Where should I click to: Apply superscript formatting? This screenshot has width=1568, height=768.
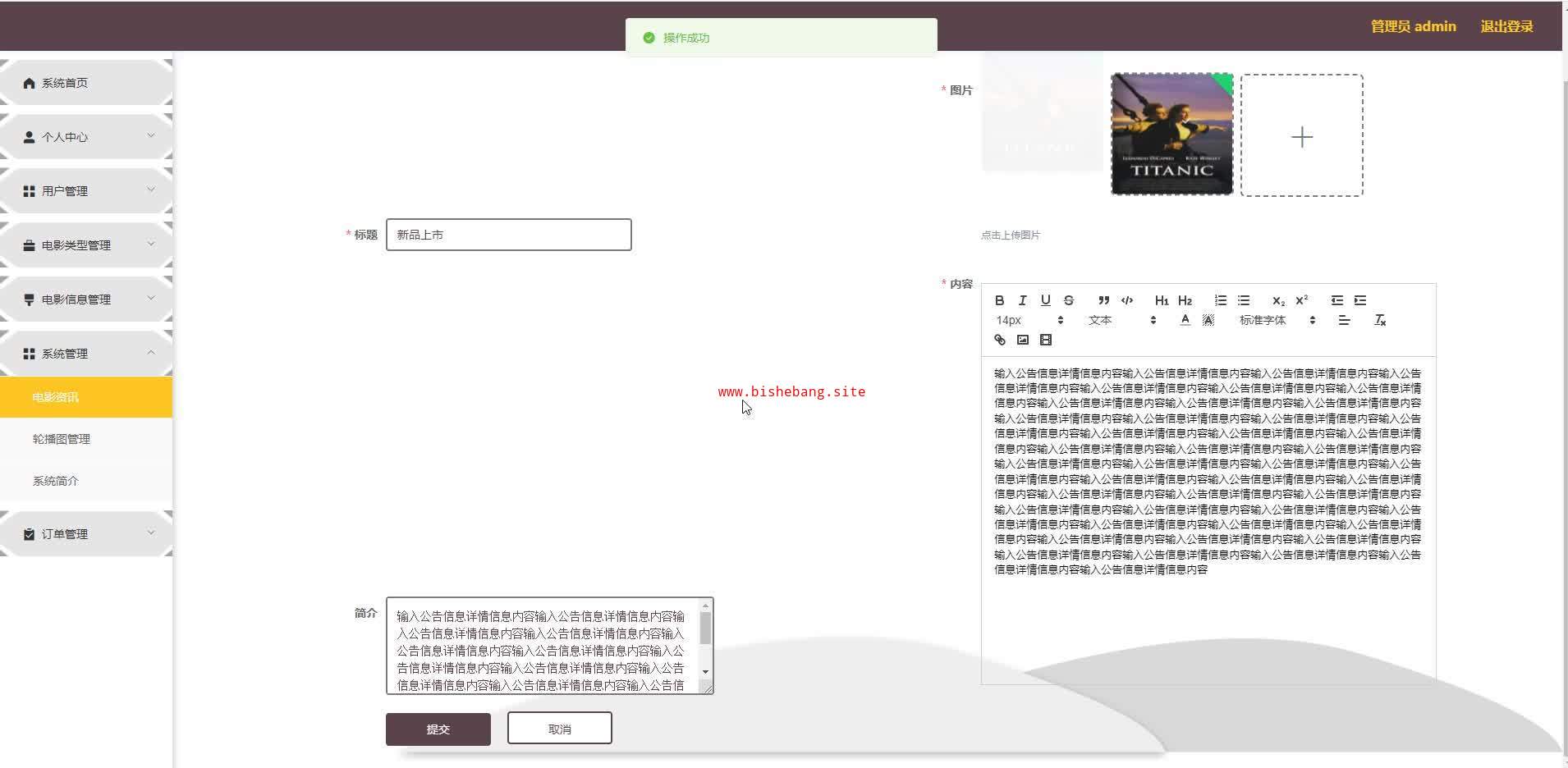1301,300
